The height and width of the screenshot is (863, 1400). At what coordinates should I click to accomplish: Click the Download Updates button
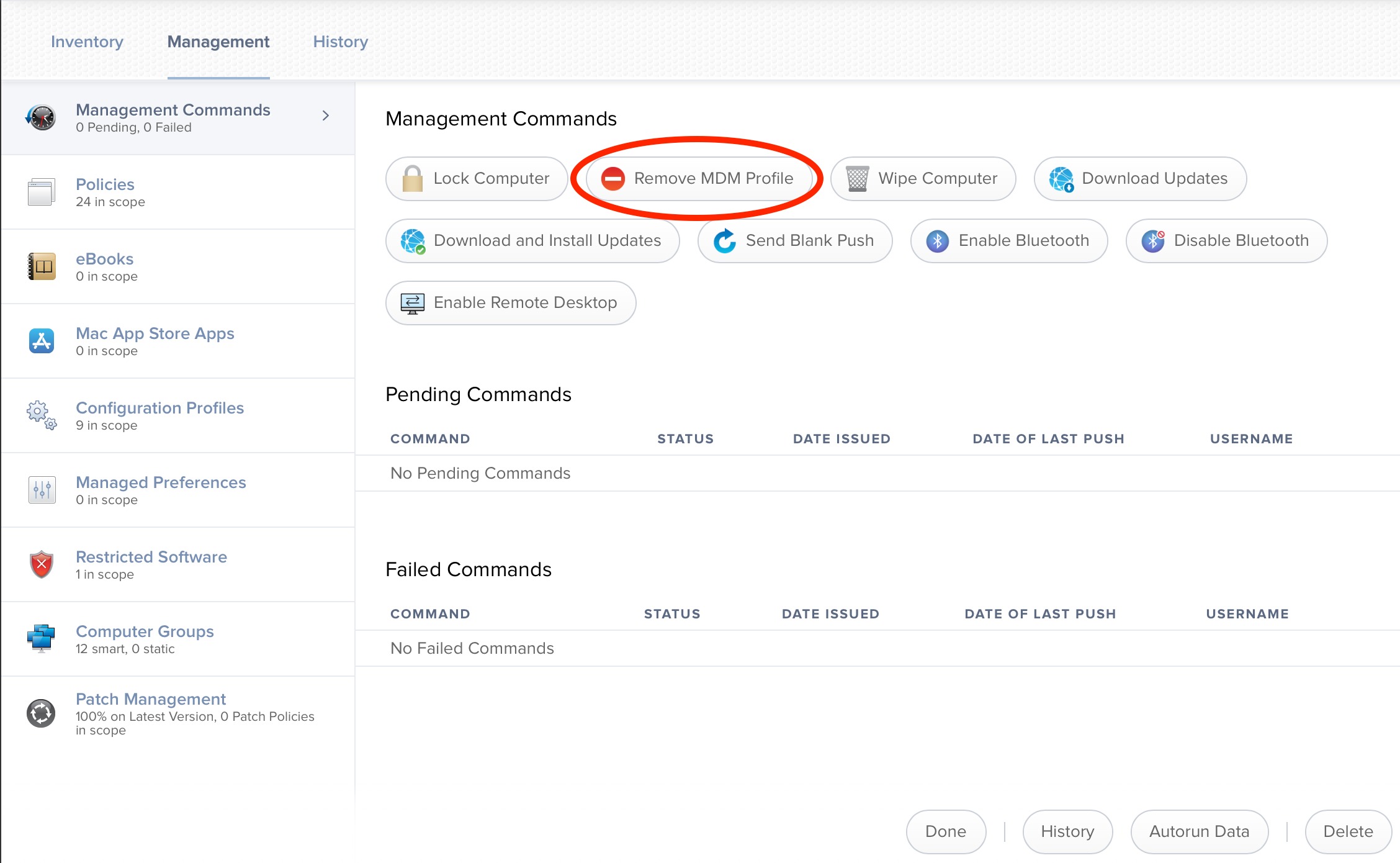coord(1140,179)
